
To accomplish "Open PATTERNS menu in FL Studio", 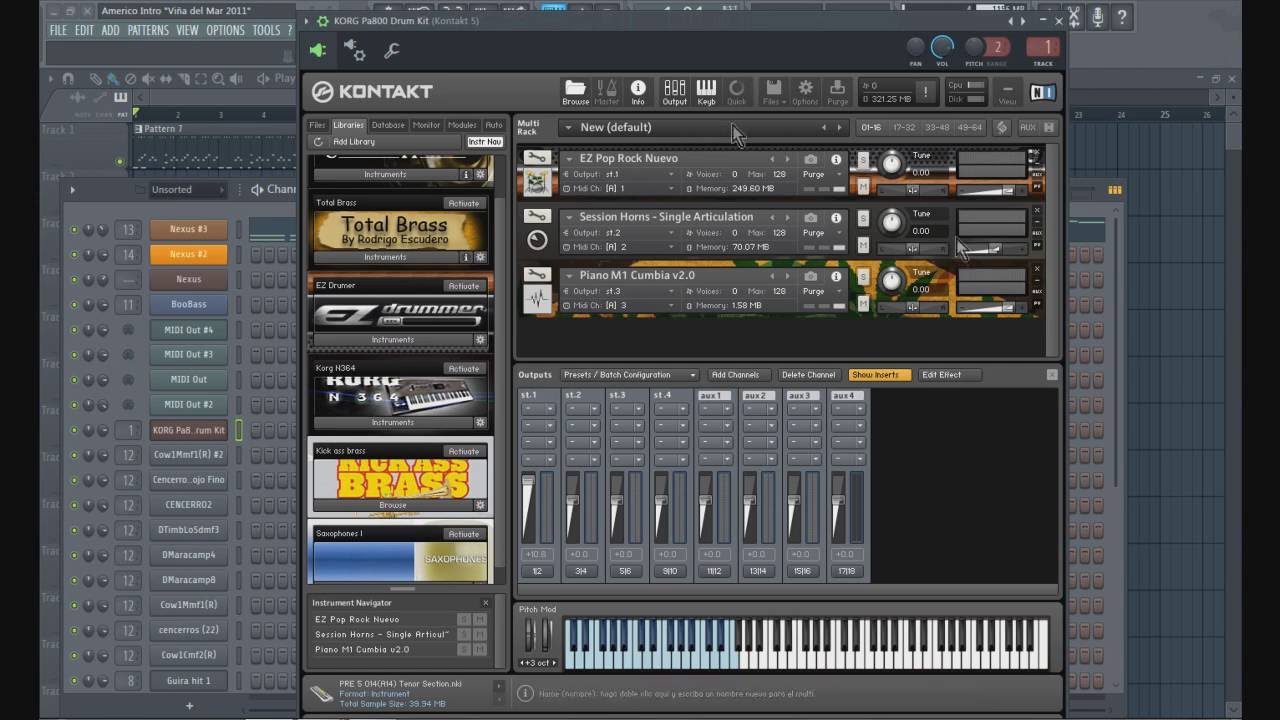I will pos(148,30).
